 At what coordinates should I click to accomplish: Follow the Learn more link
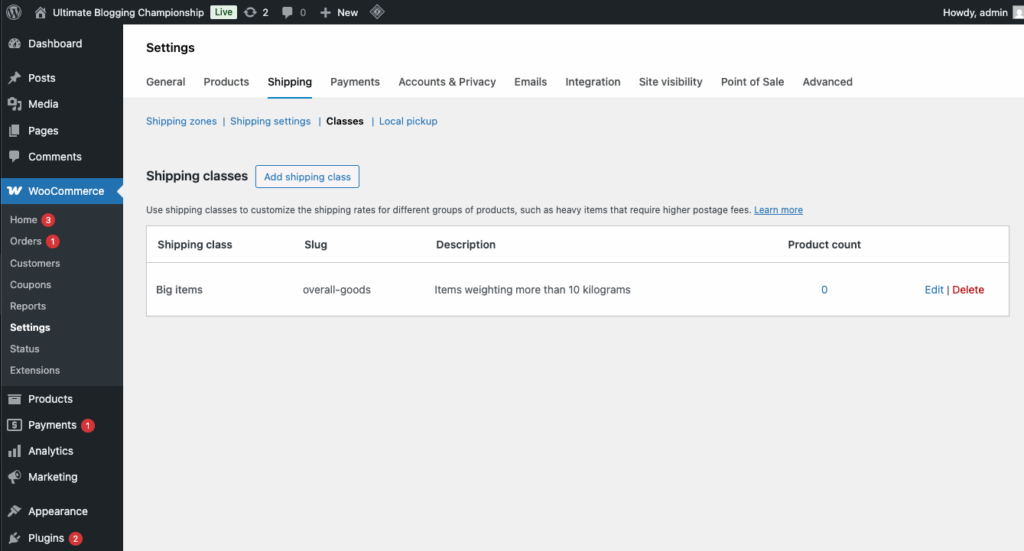tap(778, 210)
